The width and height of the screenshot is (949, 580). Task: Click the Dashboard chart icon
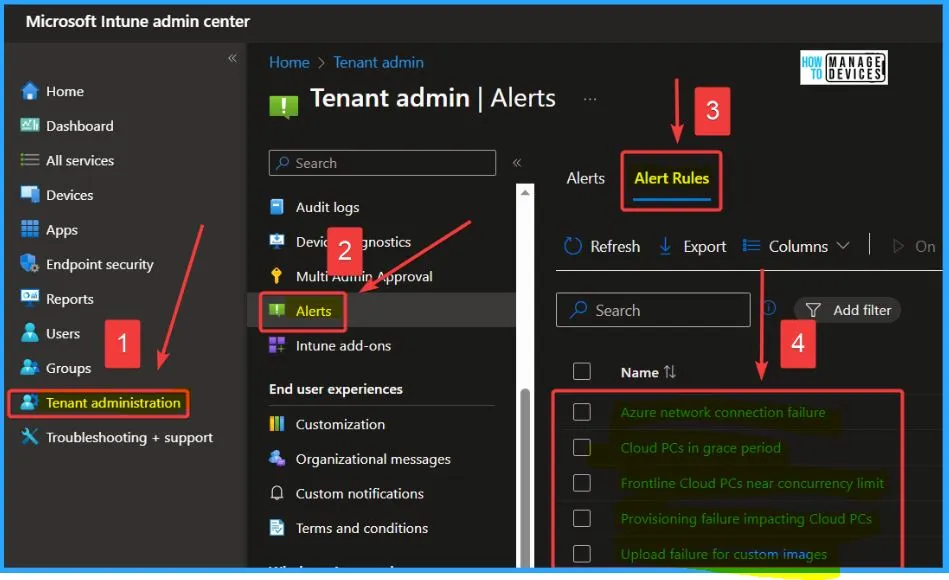(x=29, y=125)
